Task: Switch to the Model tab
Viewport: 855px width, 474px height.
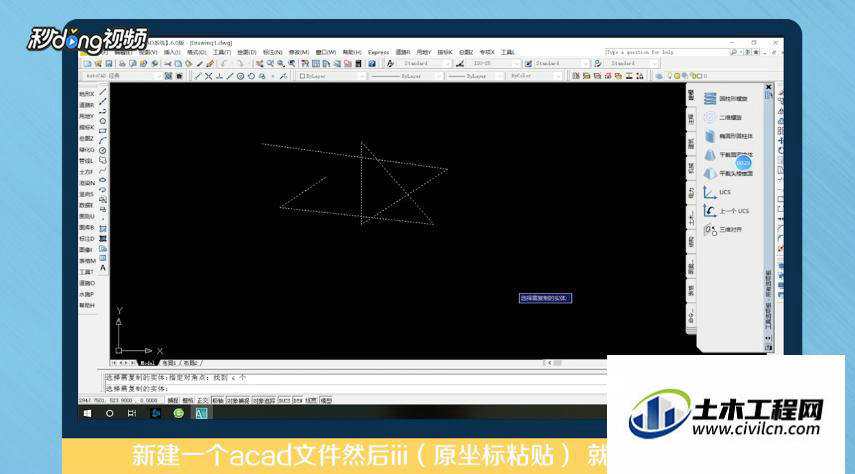Action: [147, 363]
